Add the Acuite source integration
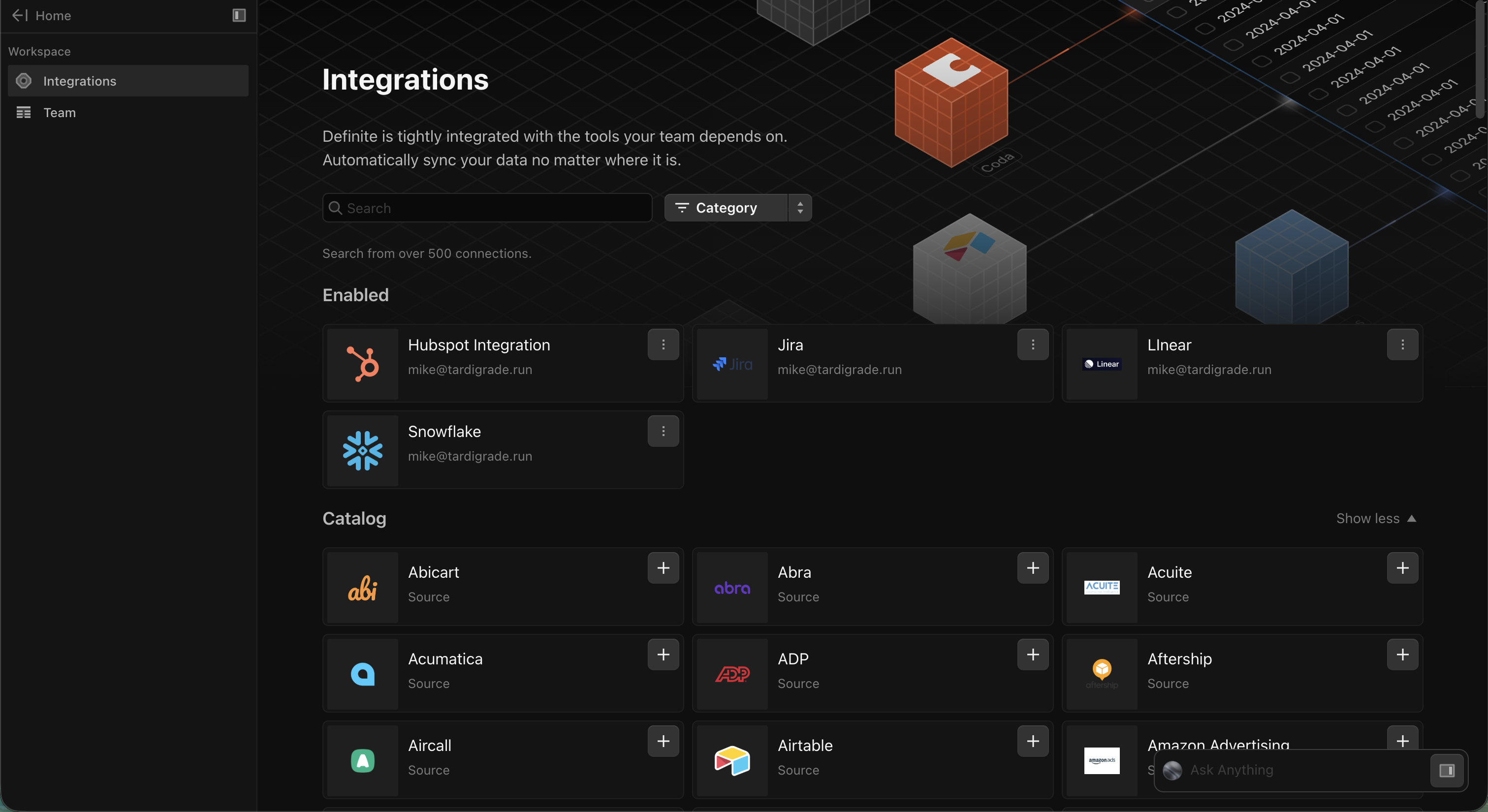Viewport: 1488px width, 812px height. click(1402, 568)
